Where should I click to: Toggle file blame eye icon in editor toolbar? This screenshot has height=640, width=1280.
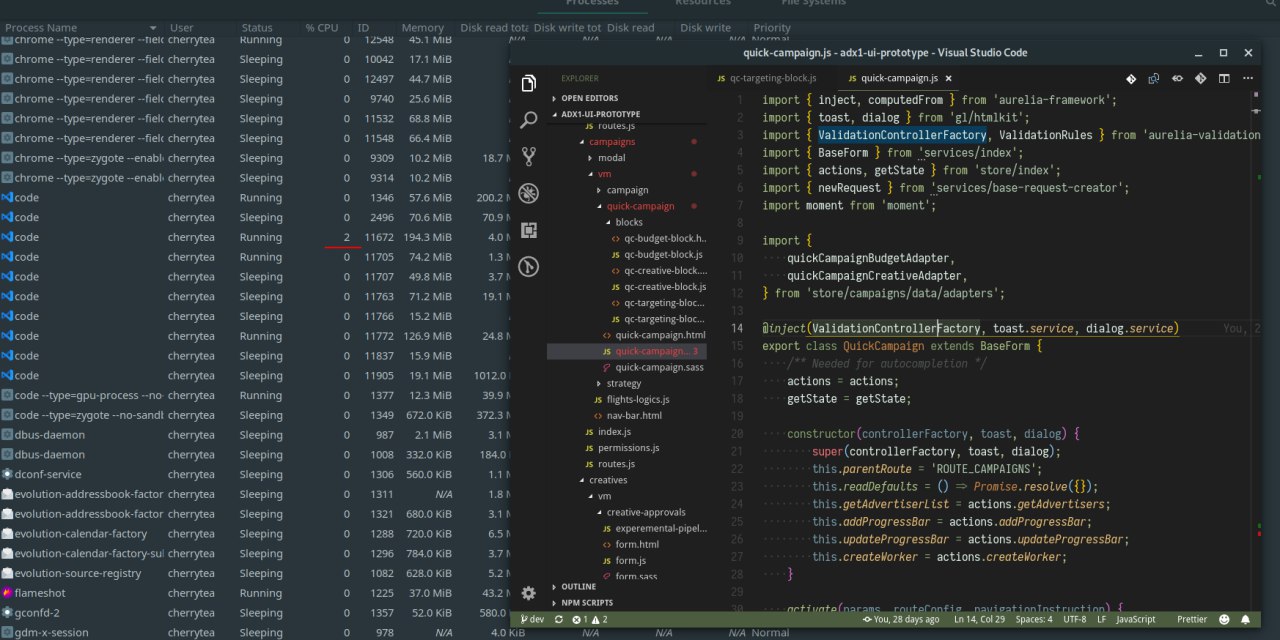(x=1177, y=78)
